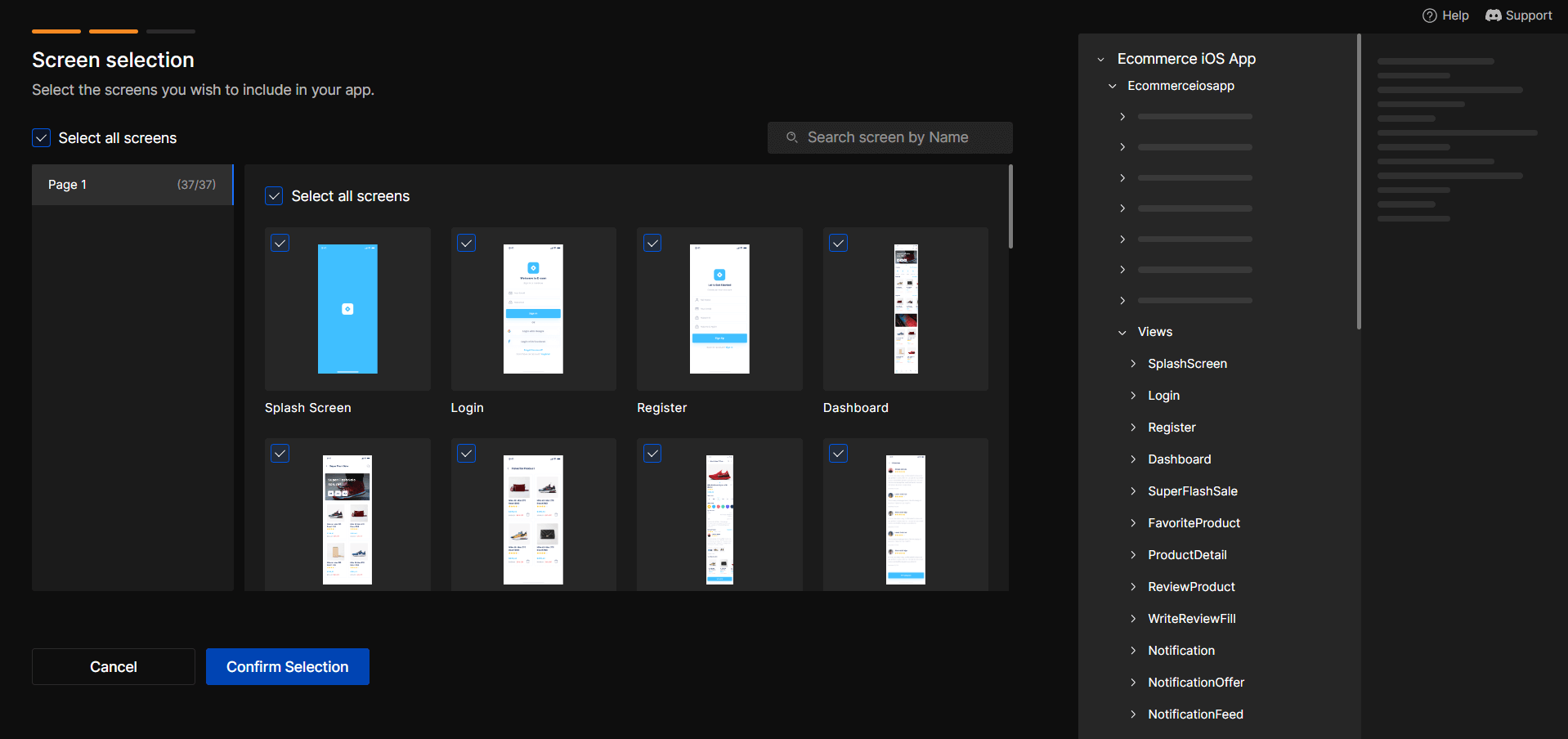The height and width of the screenshot is (739, 1568).
Task: Click the Support Discord icon
Action: click(x=1494, y=16)
